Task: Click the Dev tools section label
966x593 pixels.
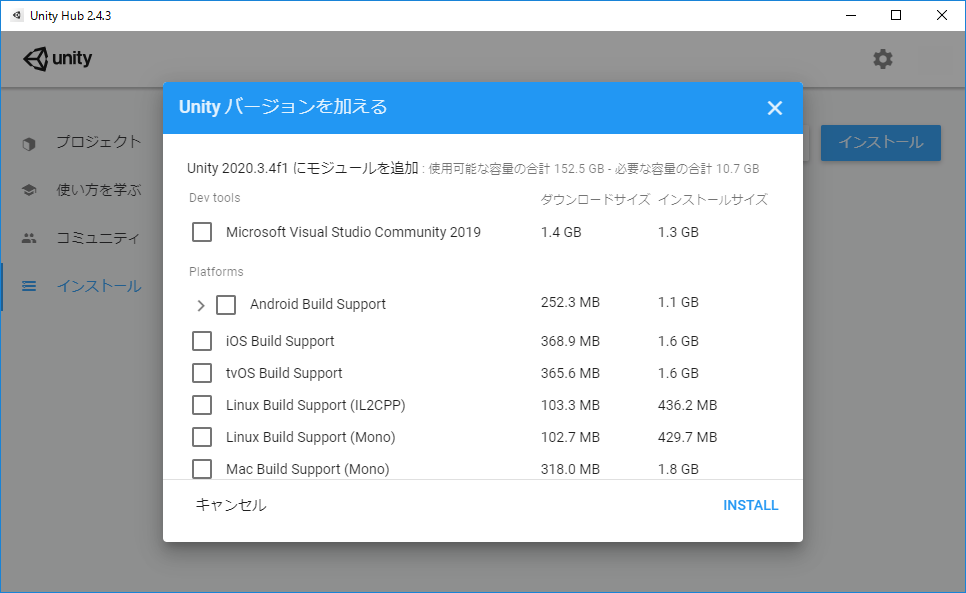Action: click(x=214, y=198)
